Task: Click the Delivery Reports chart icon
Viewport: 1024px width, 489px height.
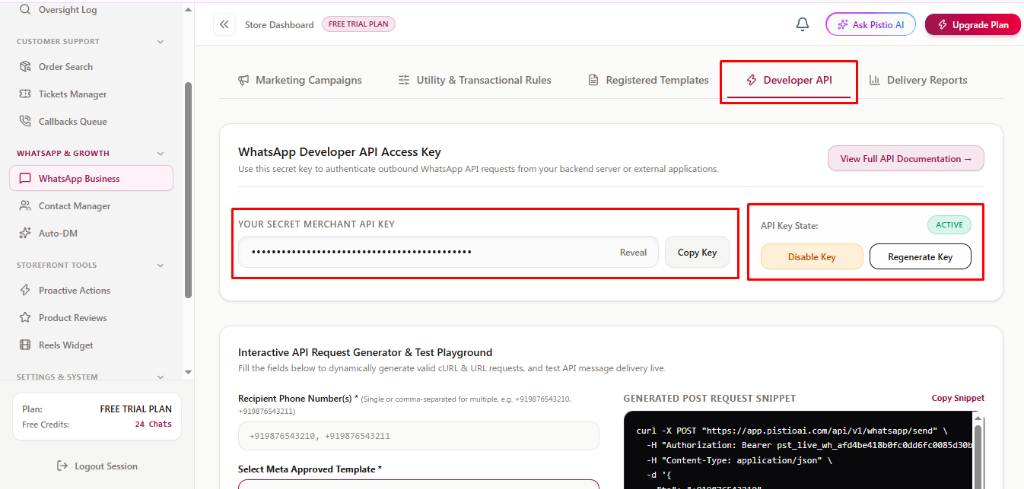Action: [874, 80]
